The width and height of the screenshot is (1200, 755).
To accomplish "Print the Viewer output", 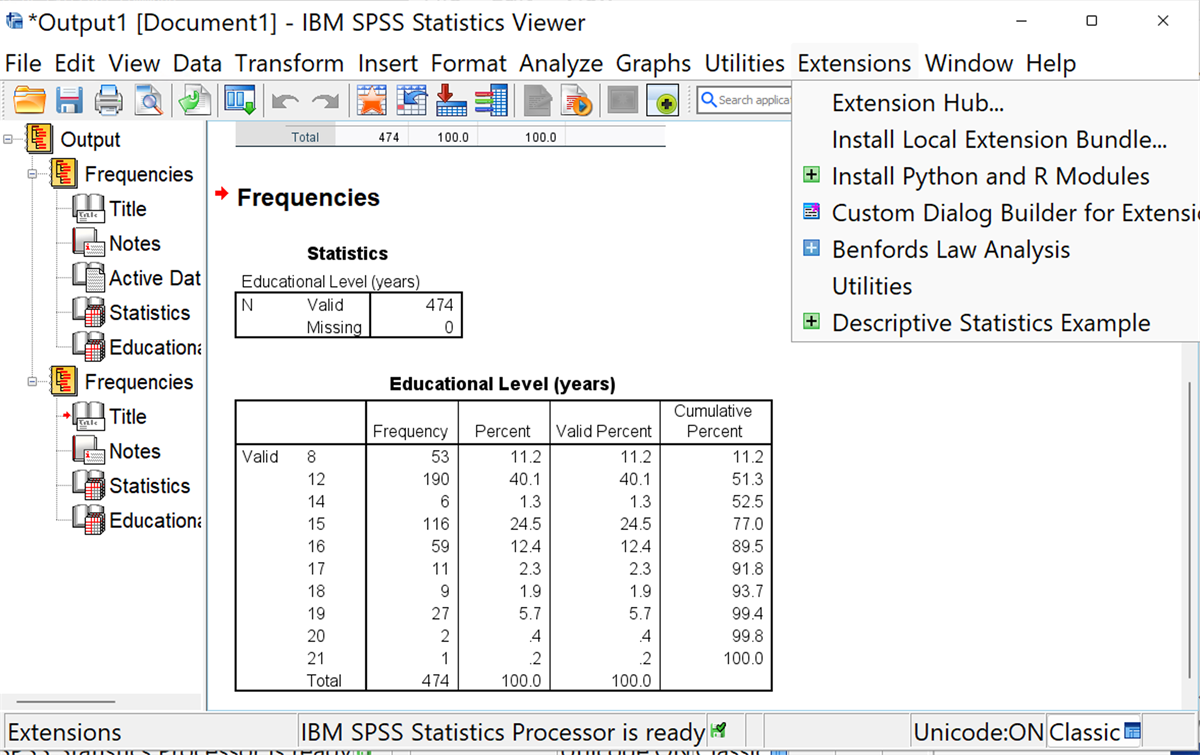I will click(108, 99).
